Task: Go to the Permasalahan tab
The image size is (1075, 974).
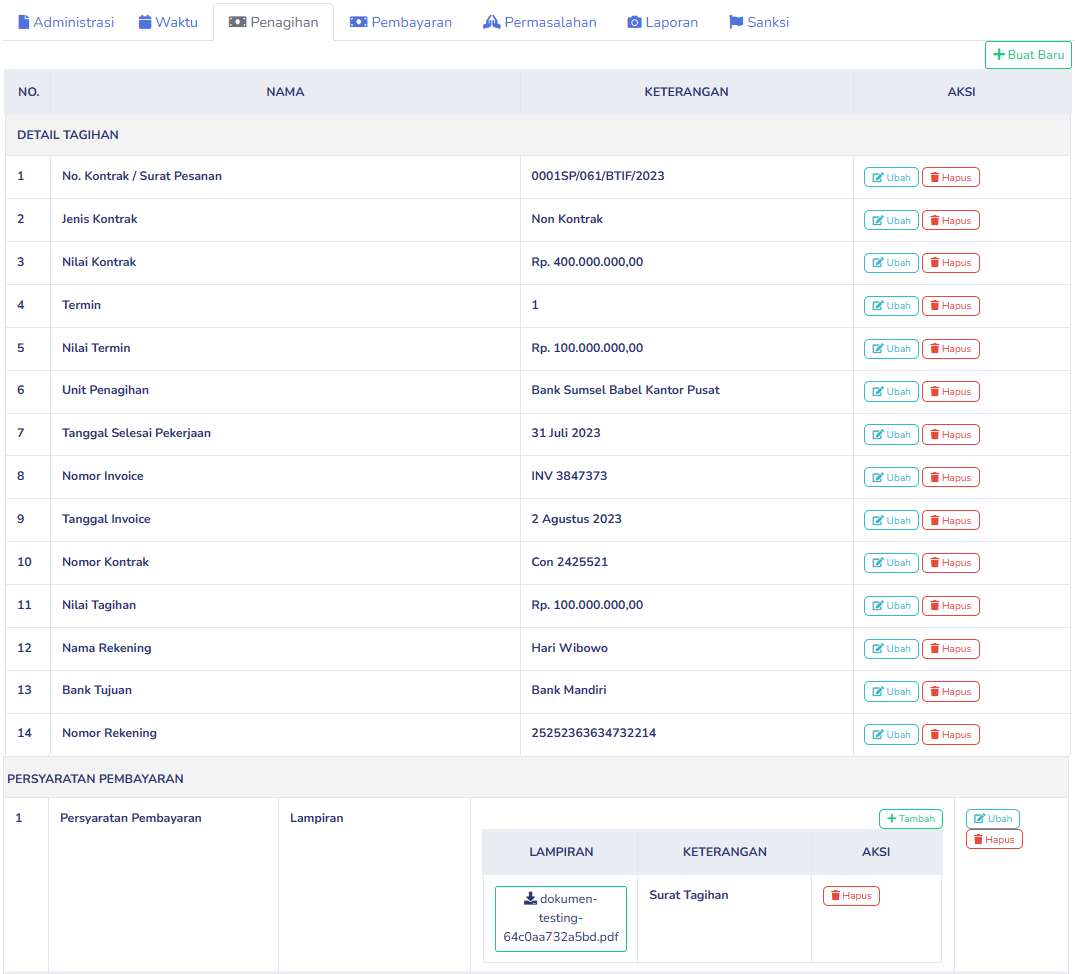Action: pyautogui.click(x=539, y=22)
